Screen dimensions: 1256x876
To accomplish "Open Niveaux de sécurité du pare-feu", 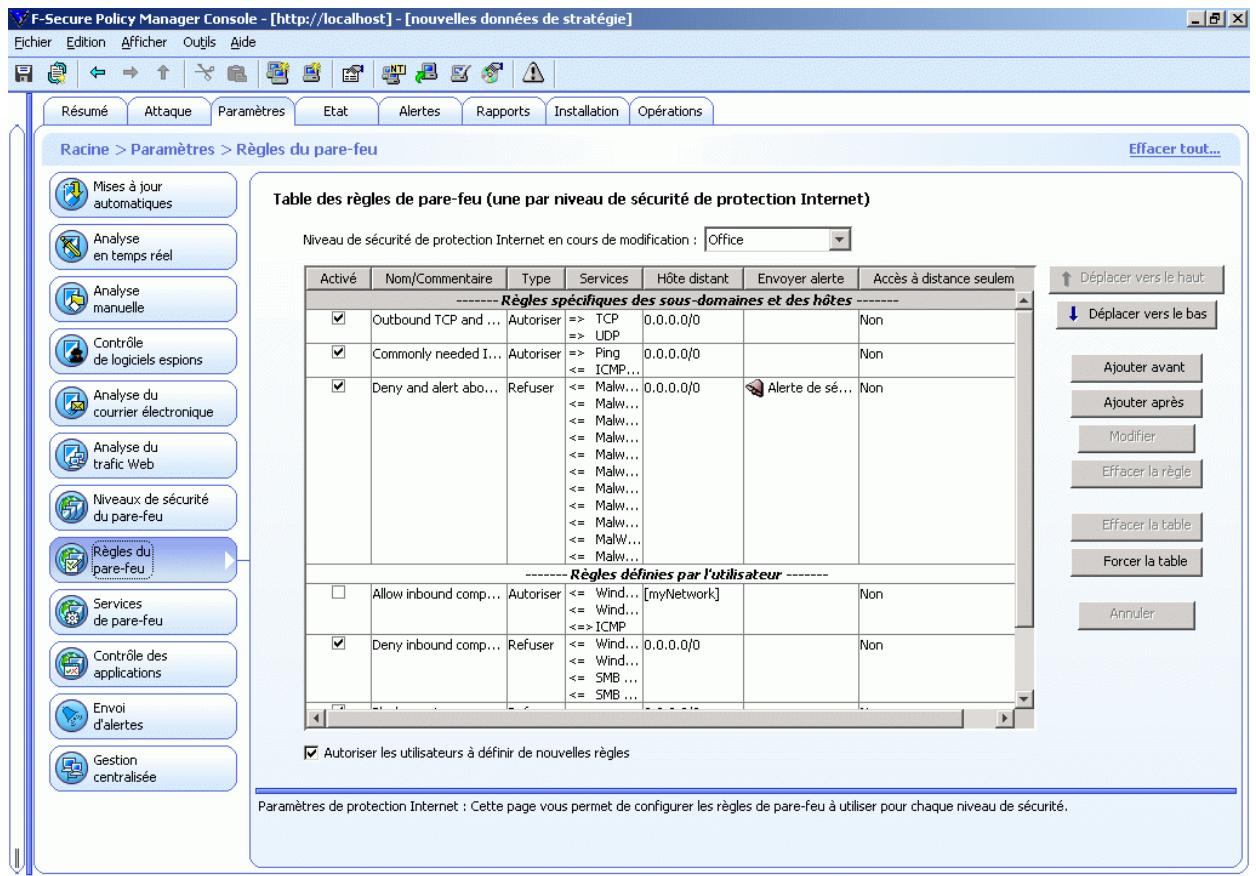I will [143, 508].
